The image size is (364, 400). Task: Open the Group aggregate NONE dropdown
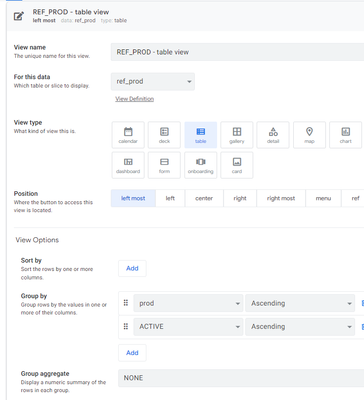click(x=241, y=378)
